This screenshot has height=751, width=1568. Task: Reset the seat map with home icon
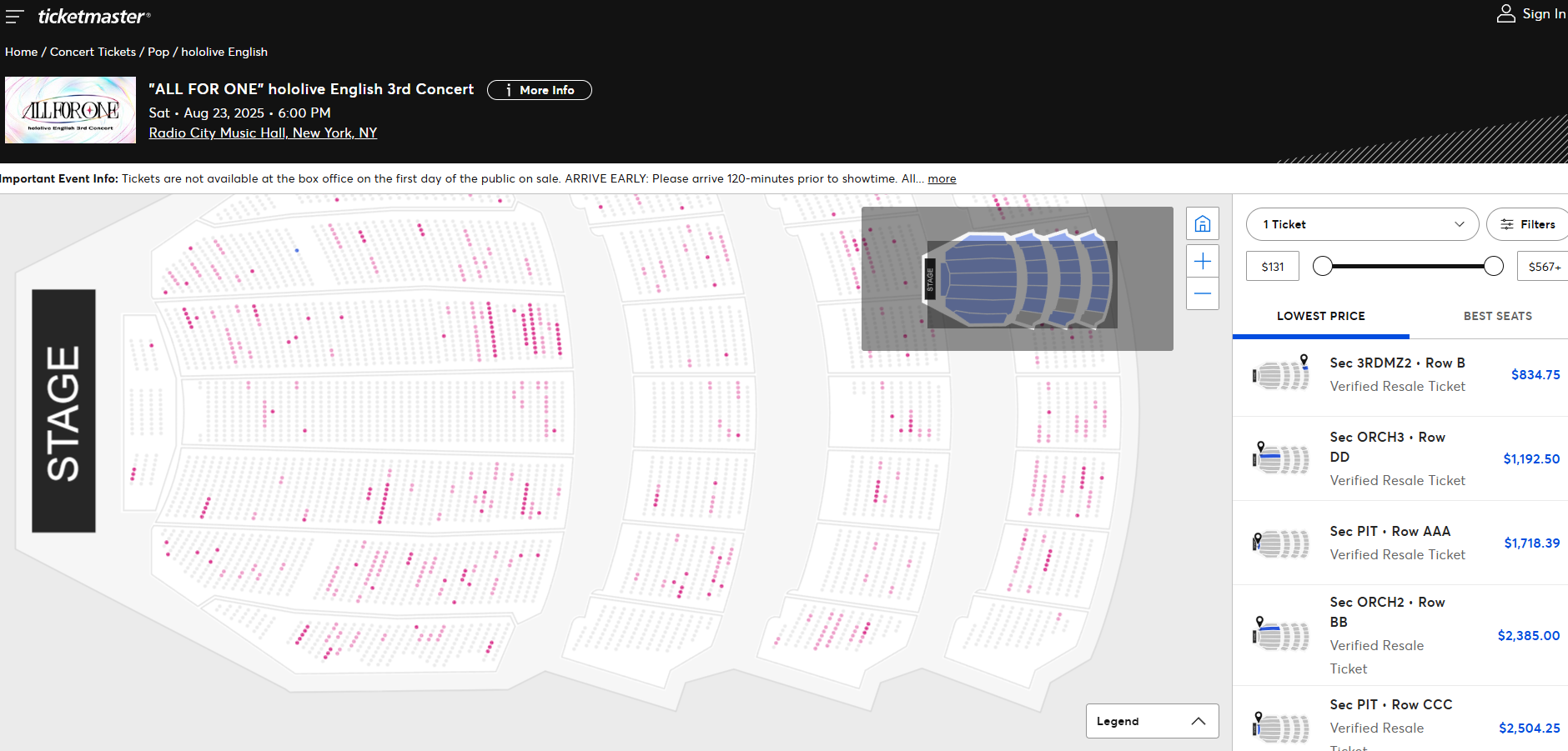pyautogui.click(x=1203, y=223)
